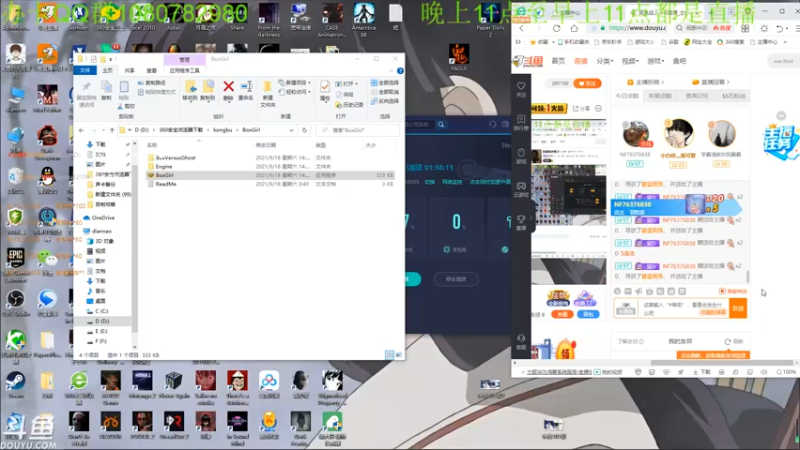Switch Explorer to details view icon in status bar
The width and height of the screenshot is (800, 450).
click(389, 355)
